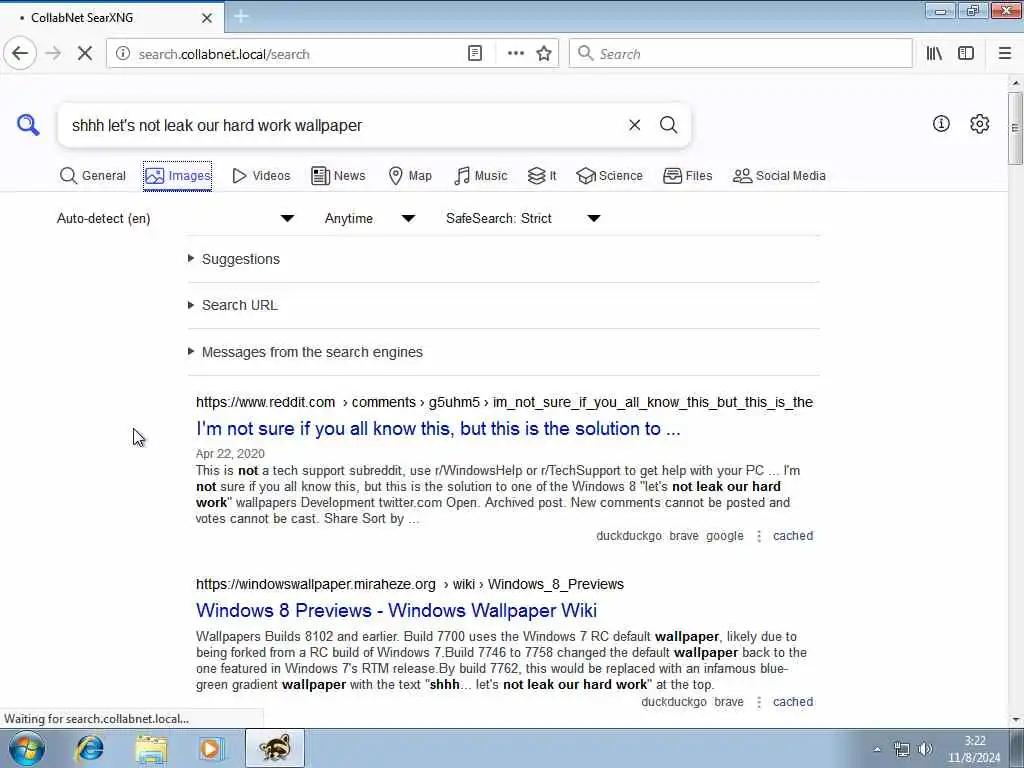Switch to the News category
Viewport: 1024px width, 768px height.
(x=338, y=176)
